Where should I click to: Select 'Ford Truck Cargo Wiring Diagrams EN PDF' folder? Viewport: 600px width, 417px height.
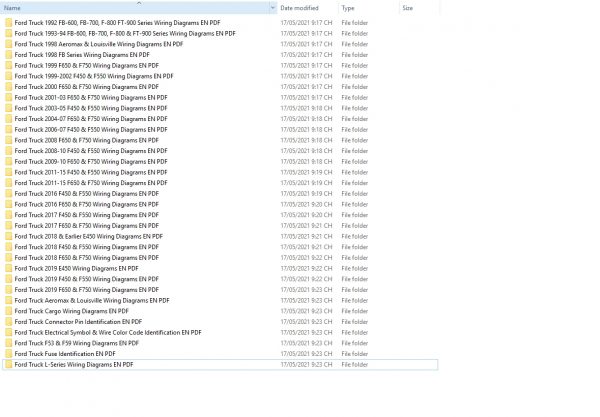(72, 311)
